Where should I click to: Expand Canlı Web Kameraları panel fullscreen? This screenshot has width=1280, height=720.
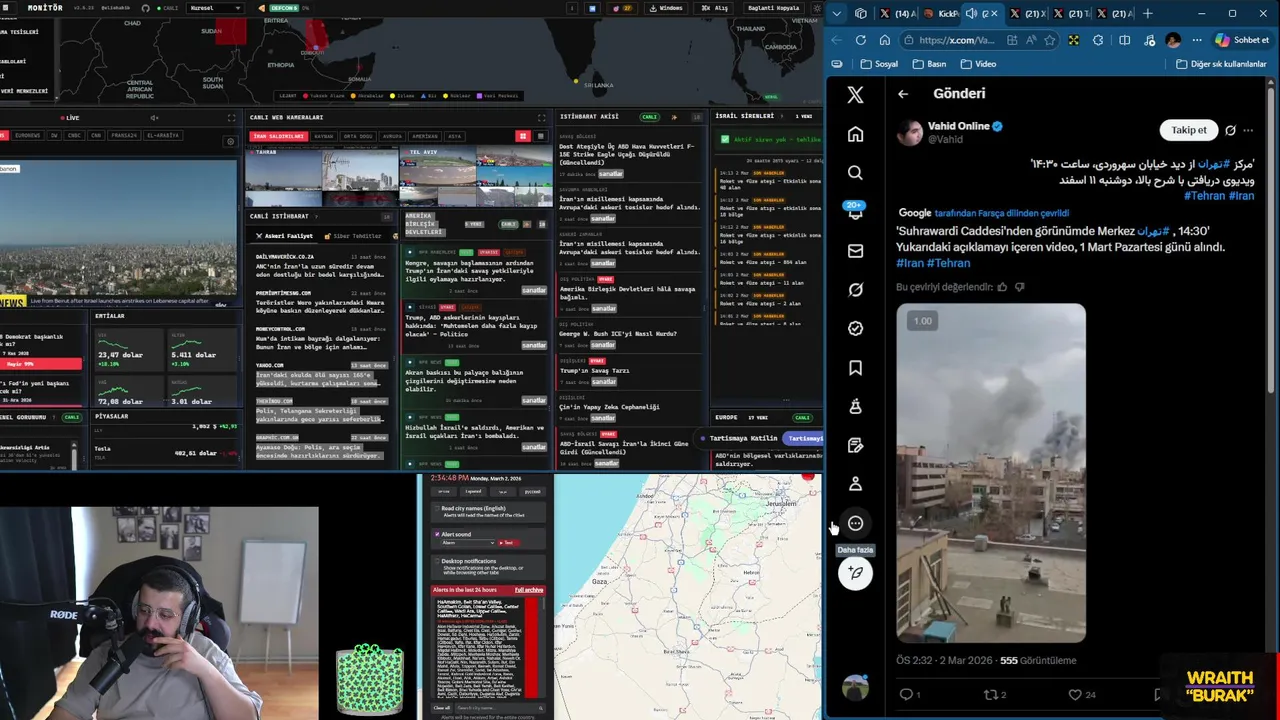coord(542,117)
